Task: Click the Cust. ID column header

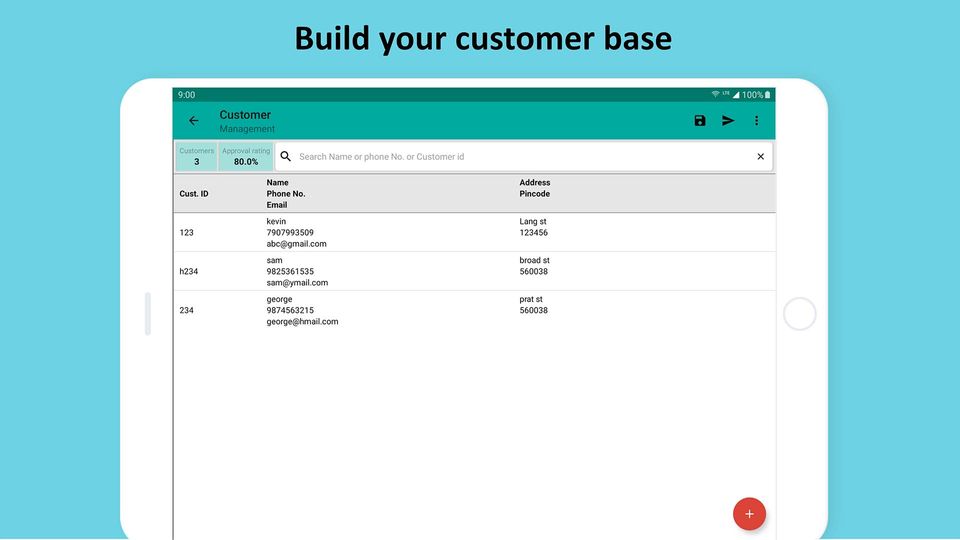Action: pyautogui.click(x=194, y=193)
